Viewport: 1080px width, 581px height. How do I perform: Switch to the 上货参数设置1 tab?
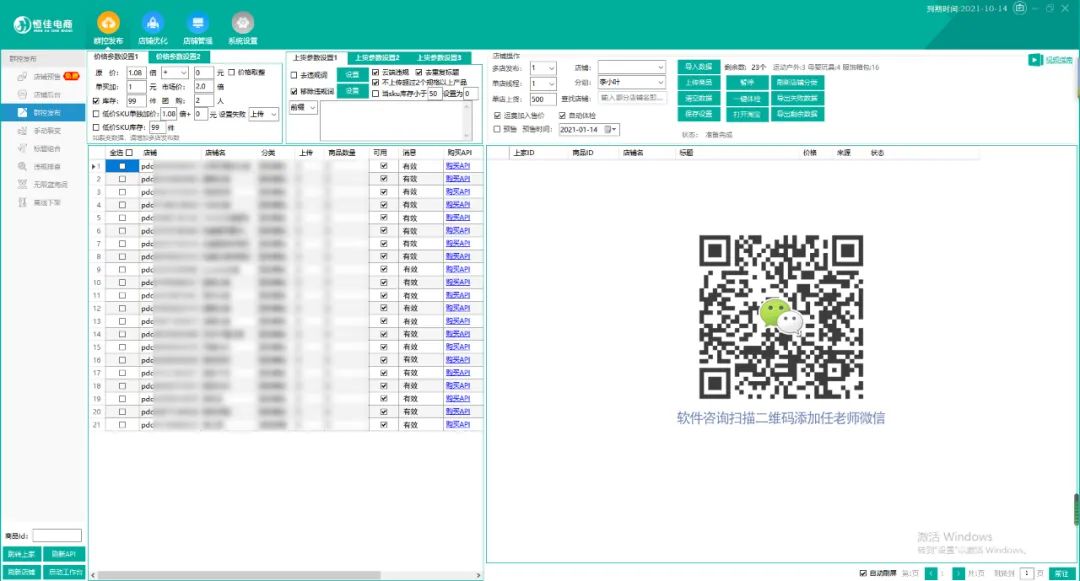coord(315,57)
